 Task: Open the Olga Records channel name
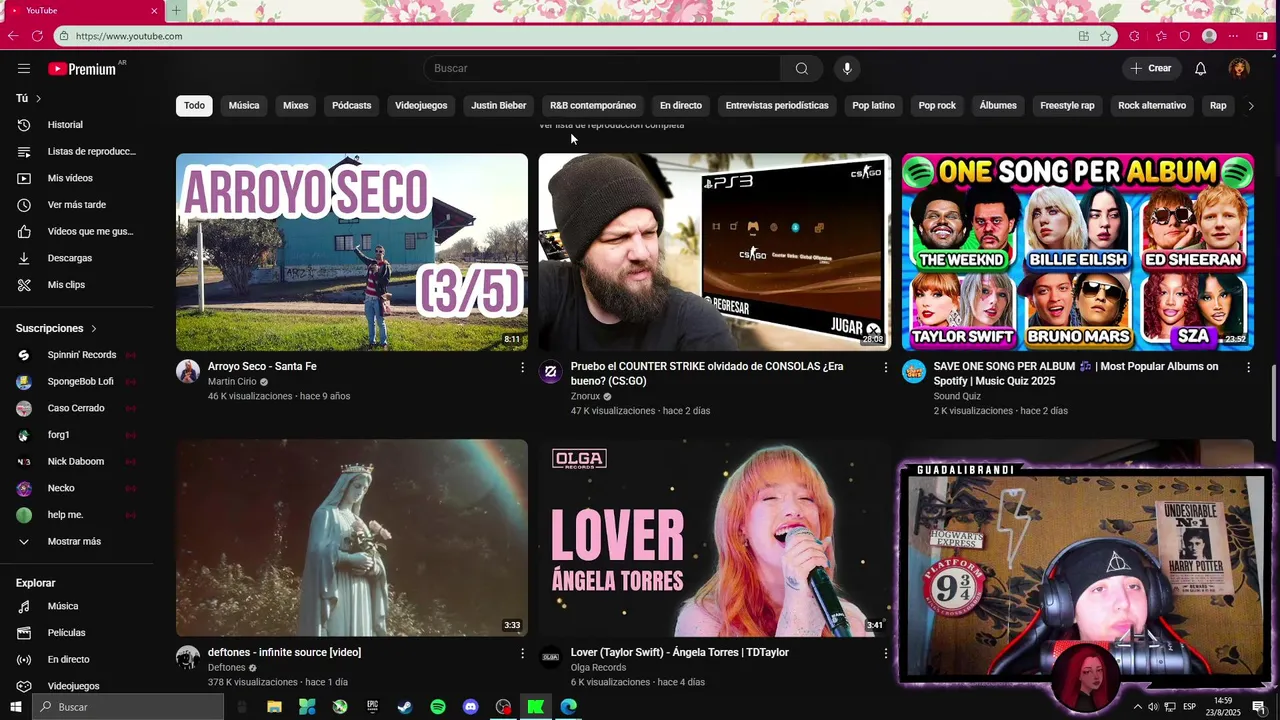[x=598, y=668]
